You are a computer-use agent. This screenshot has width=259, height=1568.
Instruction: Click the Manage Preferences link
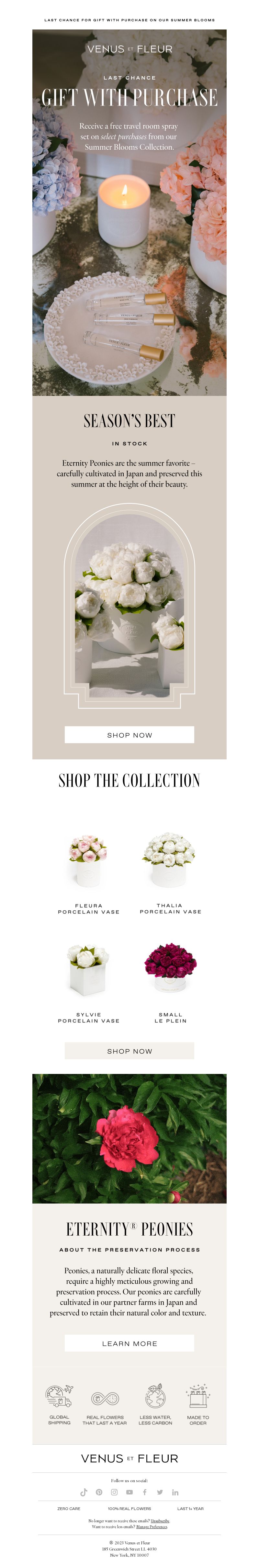[152, 1527]
